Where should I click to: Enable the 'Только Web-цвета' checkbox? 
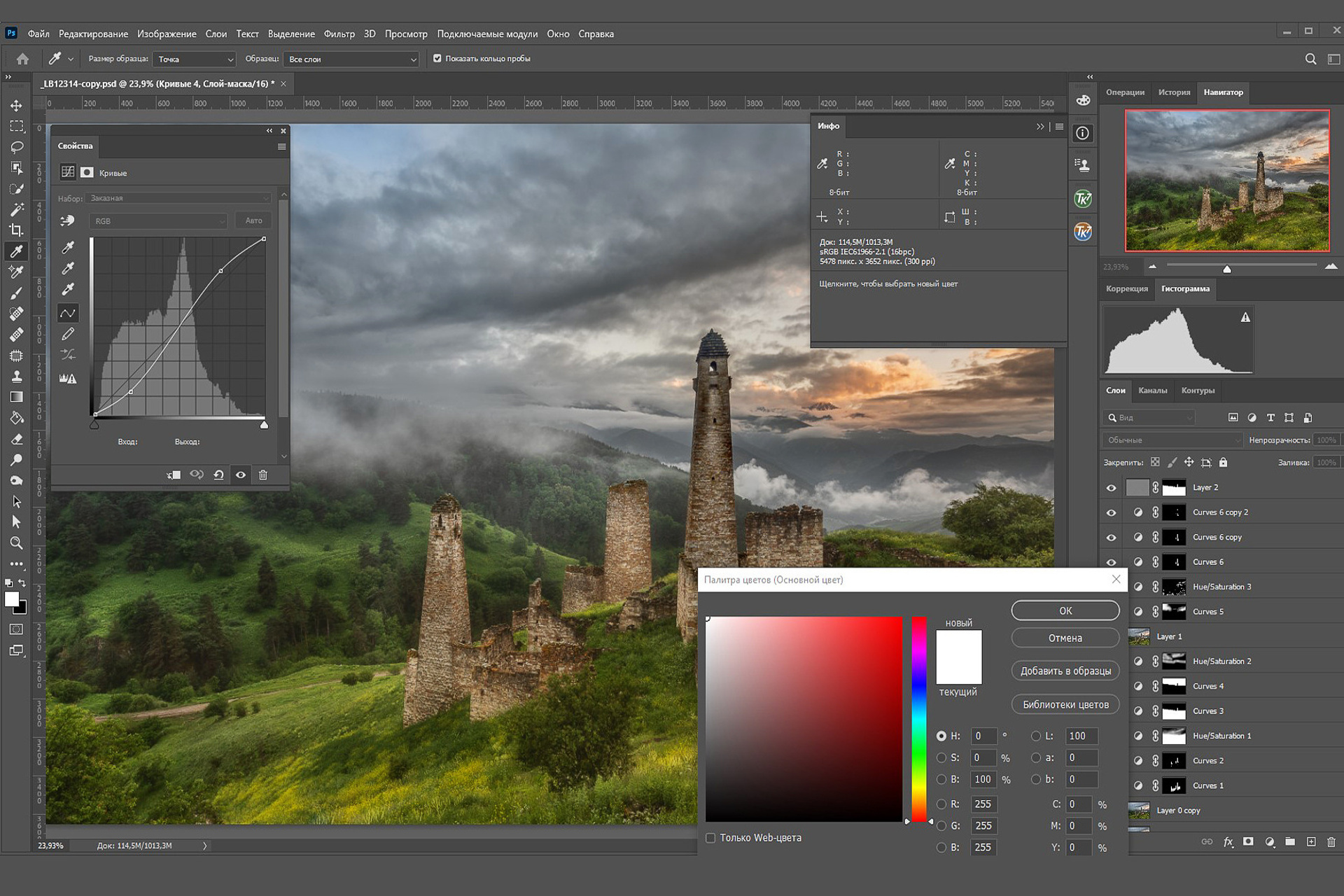710,838
